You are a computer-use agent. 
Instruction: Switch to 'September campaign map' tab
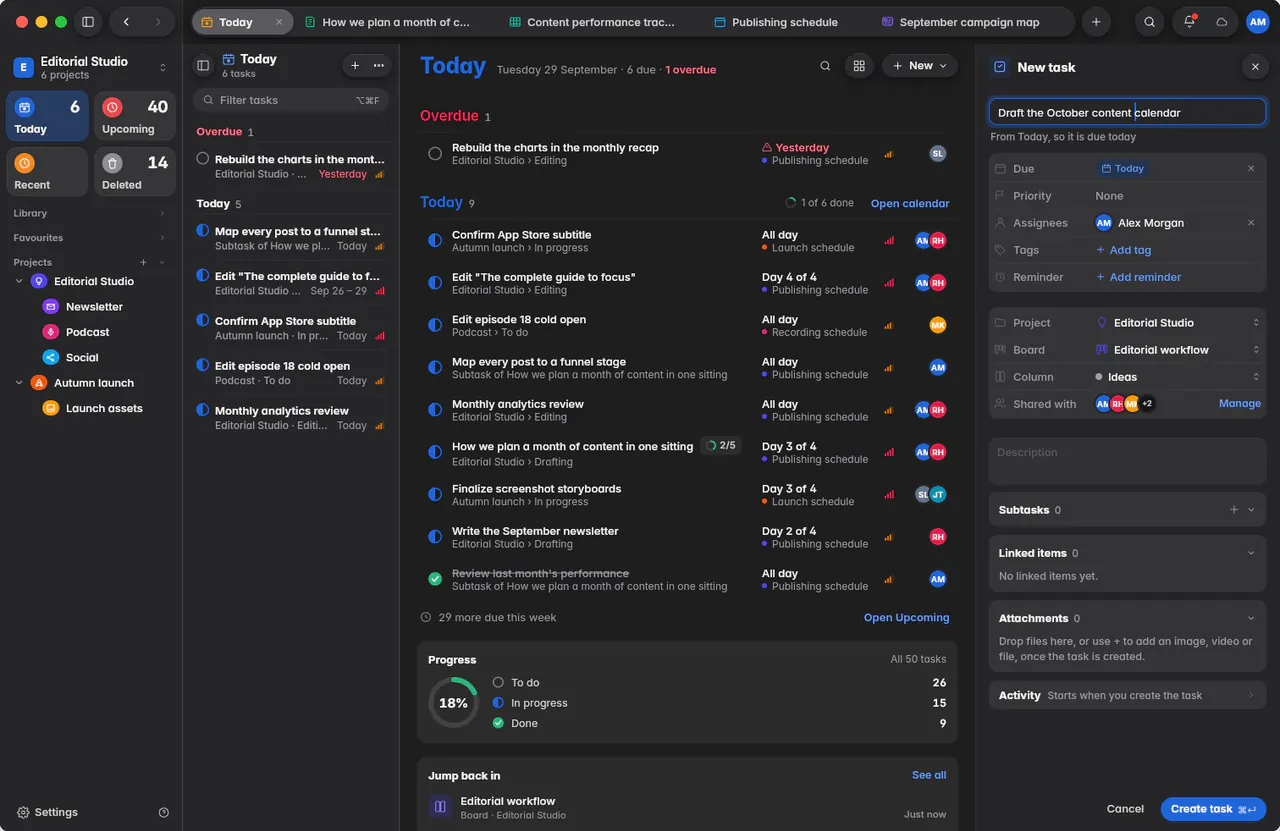(959, 22)
